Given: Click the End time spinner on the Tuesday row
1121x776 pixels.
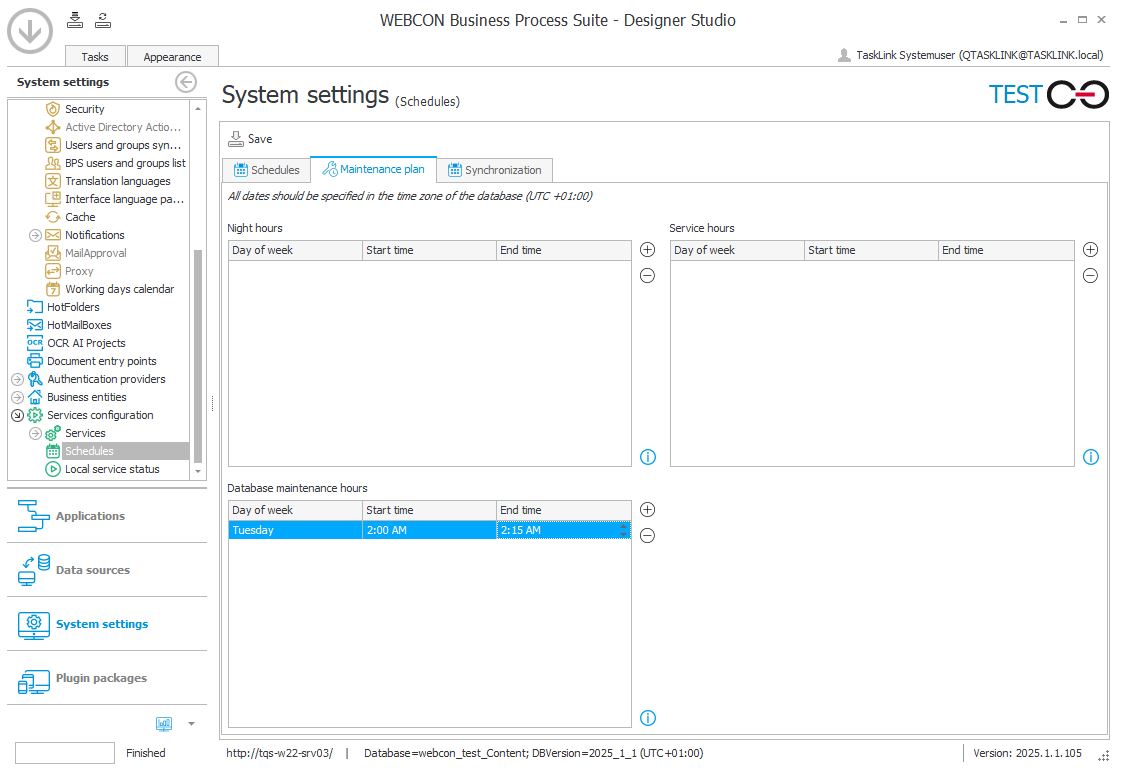Looking at the screenshot, I should pos(624,530).
